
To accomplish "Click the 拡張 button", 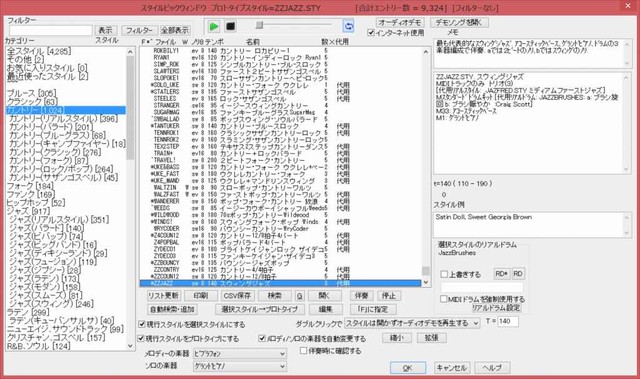I will pos(431,338).
